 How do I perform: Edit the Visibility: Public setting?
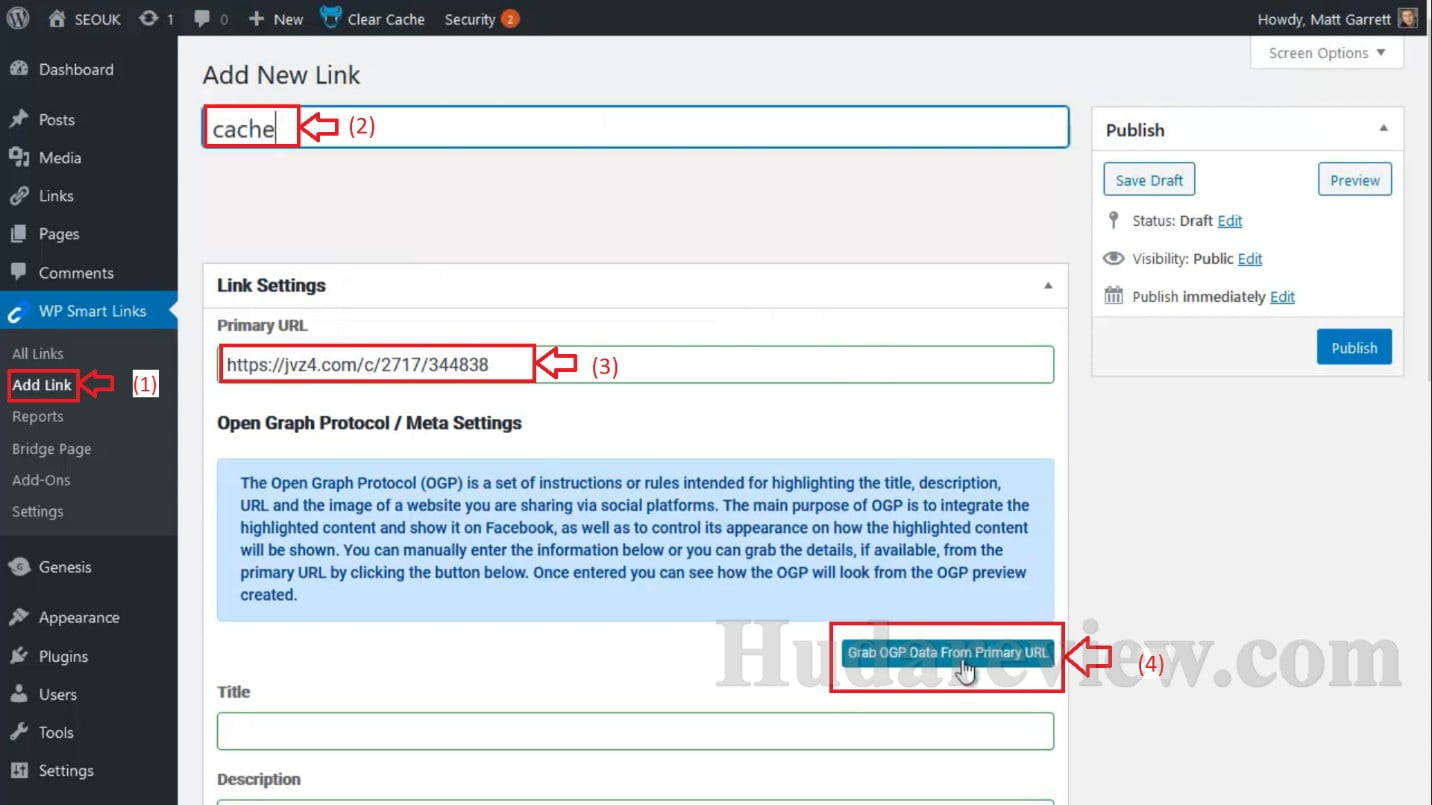pyautogui.click(x=1250, y=259)
